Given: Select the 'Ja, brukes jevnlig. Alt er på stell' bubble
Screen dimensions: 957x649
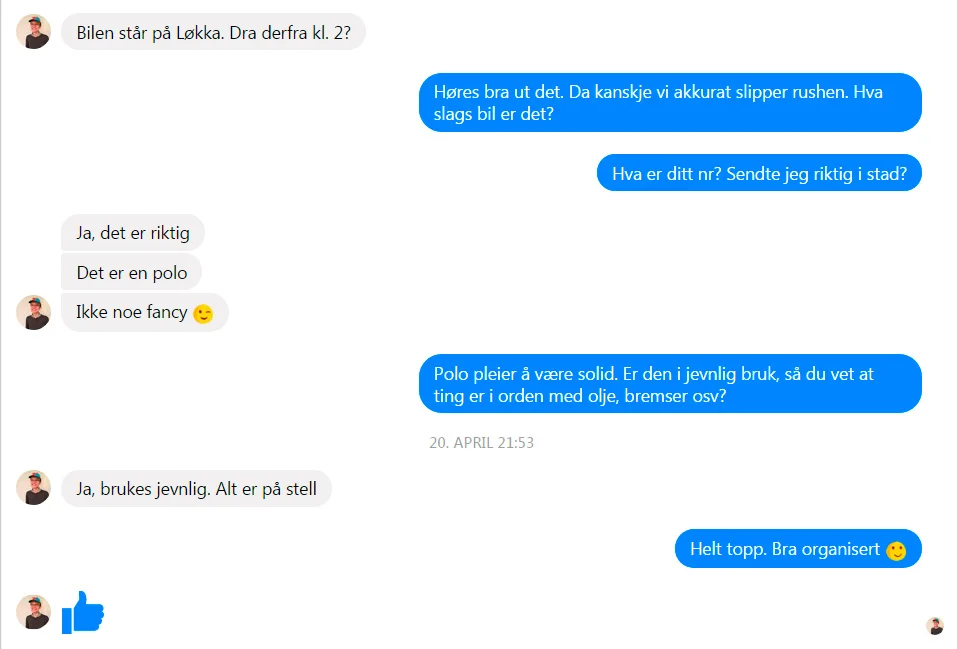Looking at the screenshot, I should tap(197, 488).
